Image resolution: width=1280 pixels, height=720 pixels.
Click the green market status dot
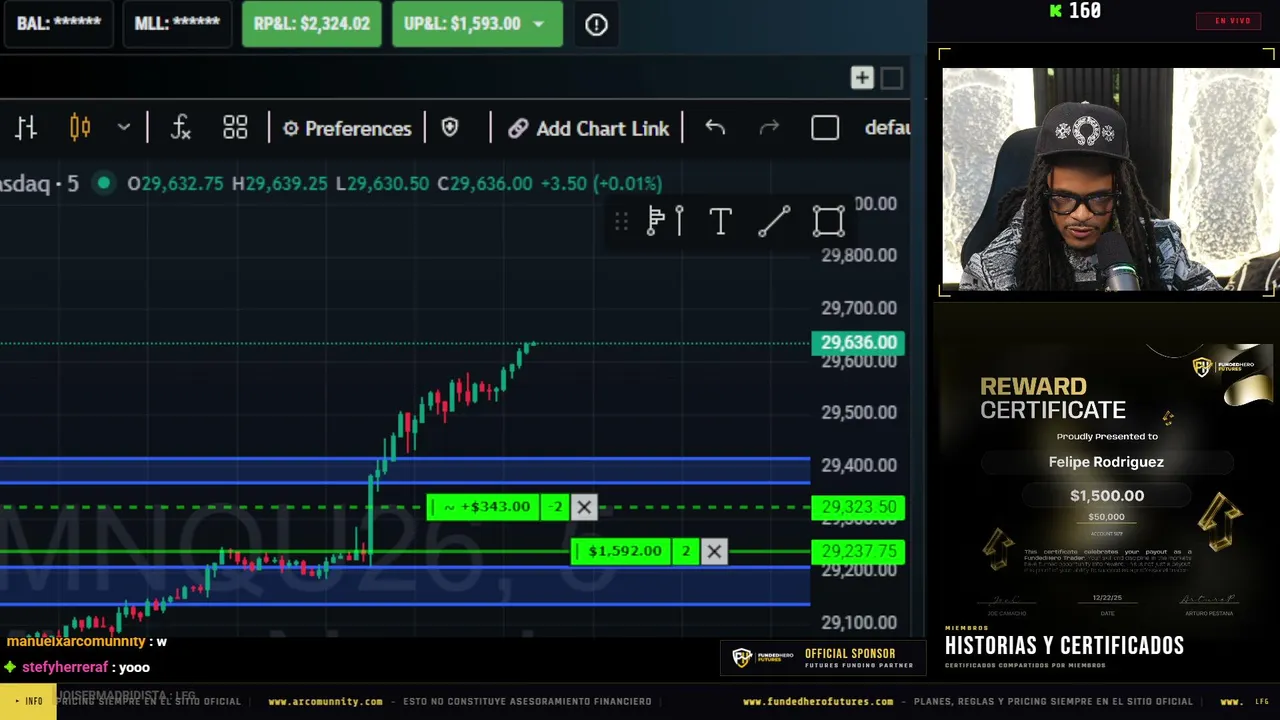pyautogui.click(x=103, y=183)
